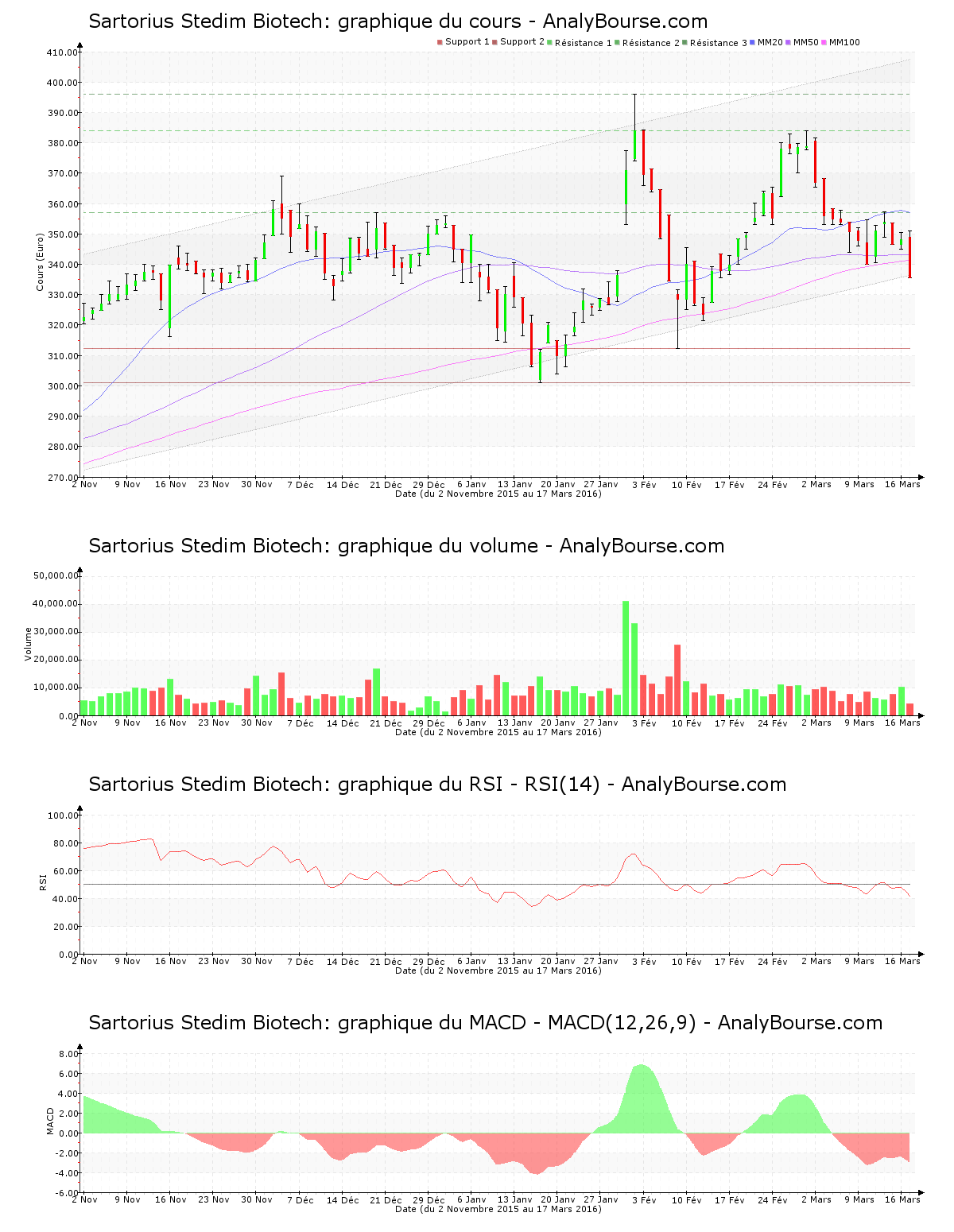Viewport: 954px width, 1232px height.
Task: Click the Support 1 legend color square
Action: [440, 42]
